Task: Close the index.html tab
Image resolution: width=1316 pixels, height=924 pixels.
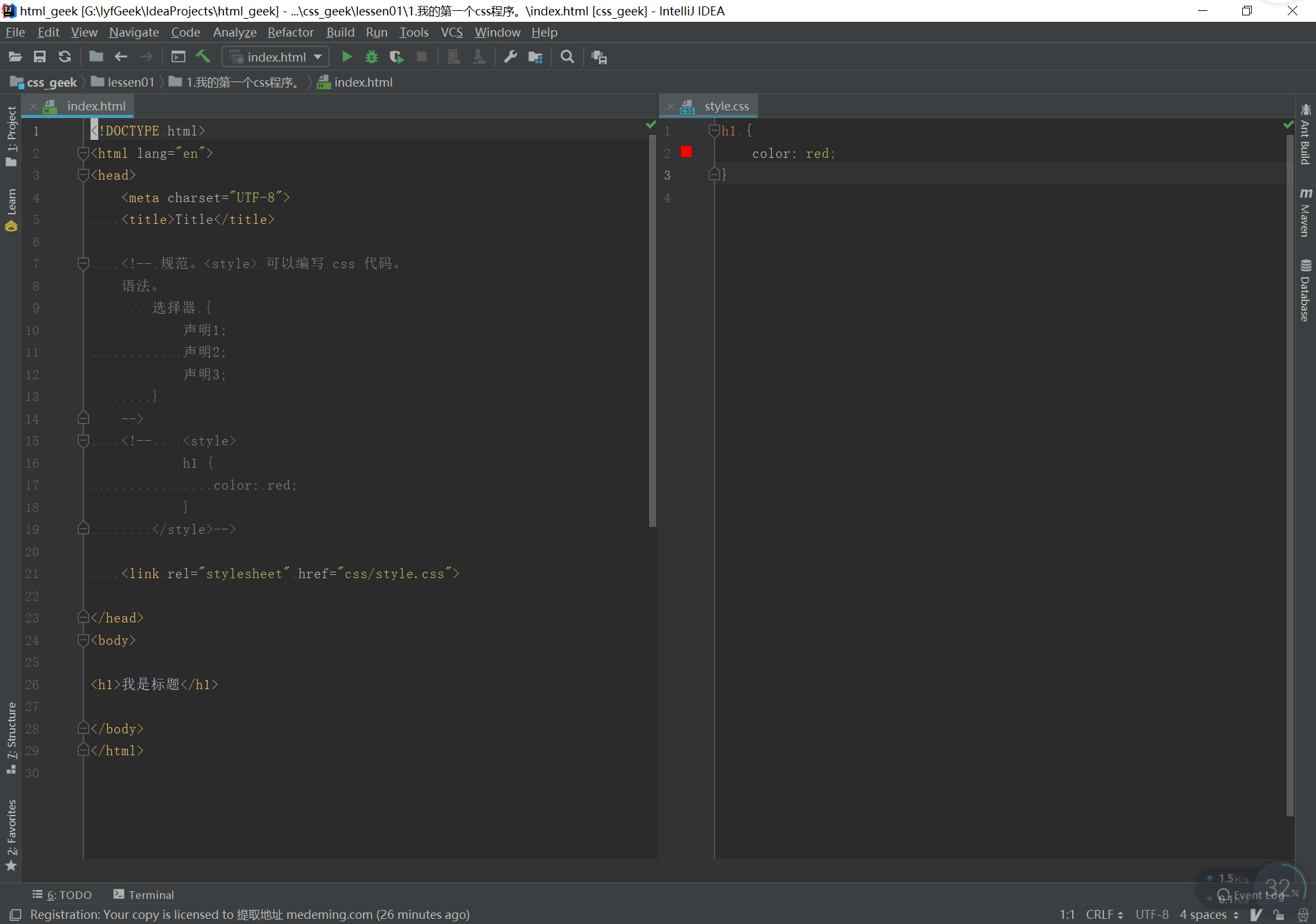Action: pyautogui.click(x=33, y=107)
